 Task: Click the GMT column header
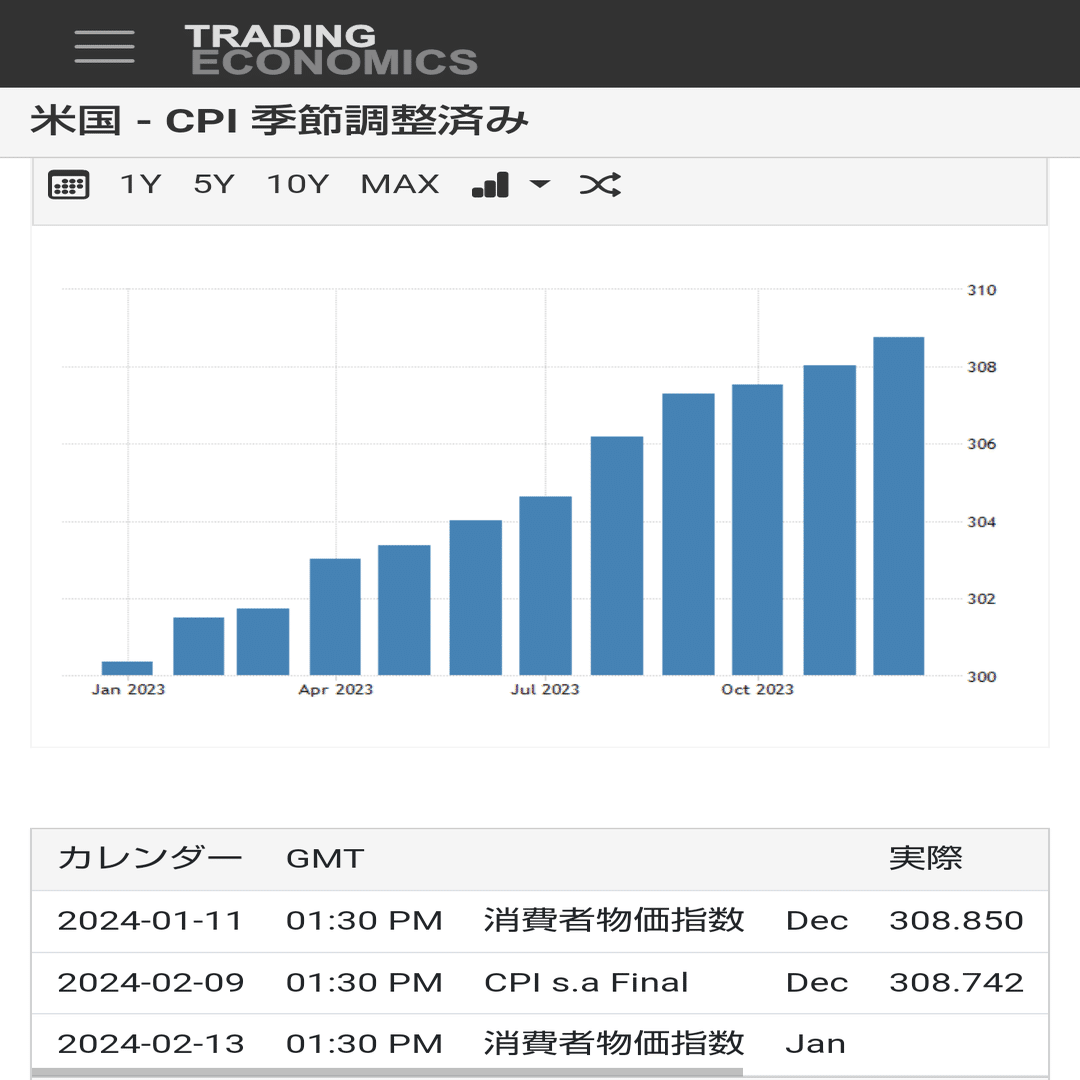325,859
